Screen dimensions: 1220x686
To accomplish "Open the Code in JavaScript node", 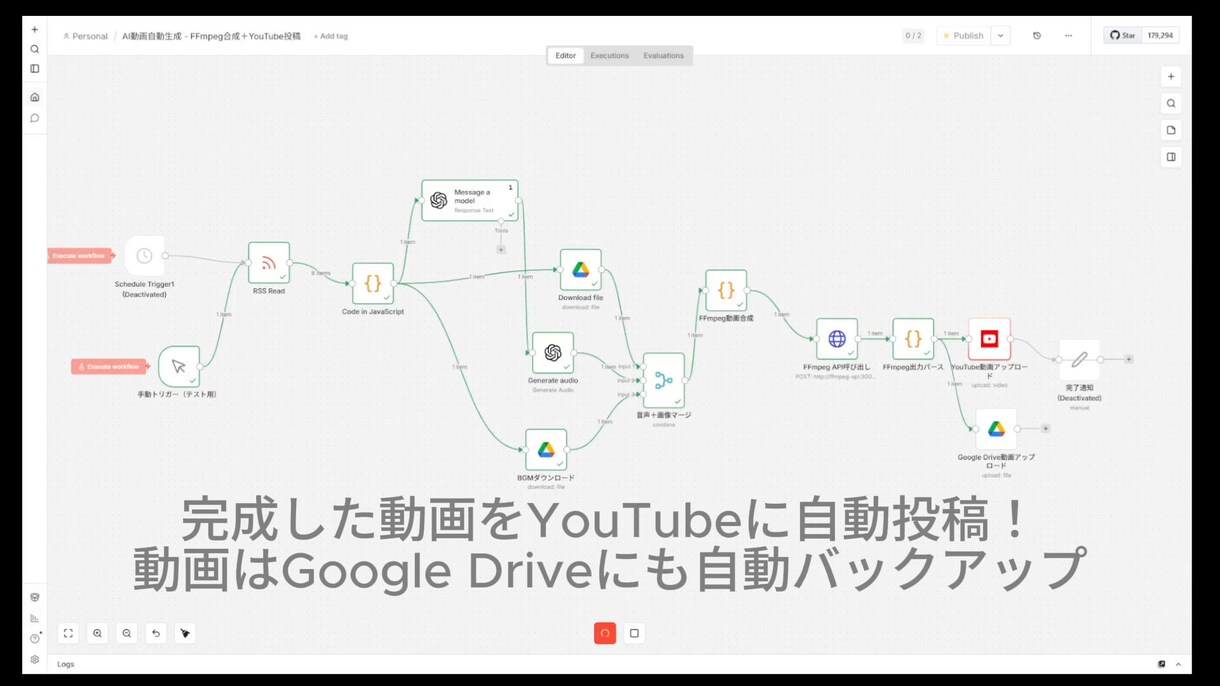I will click(x=373, y=283).
